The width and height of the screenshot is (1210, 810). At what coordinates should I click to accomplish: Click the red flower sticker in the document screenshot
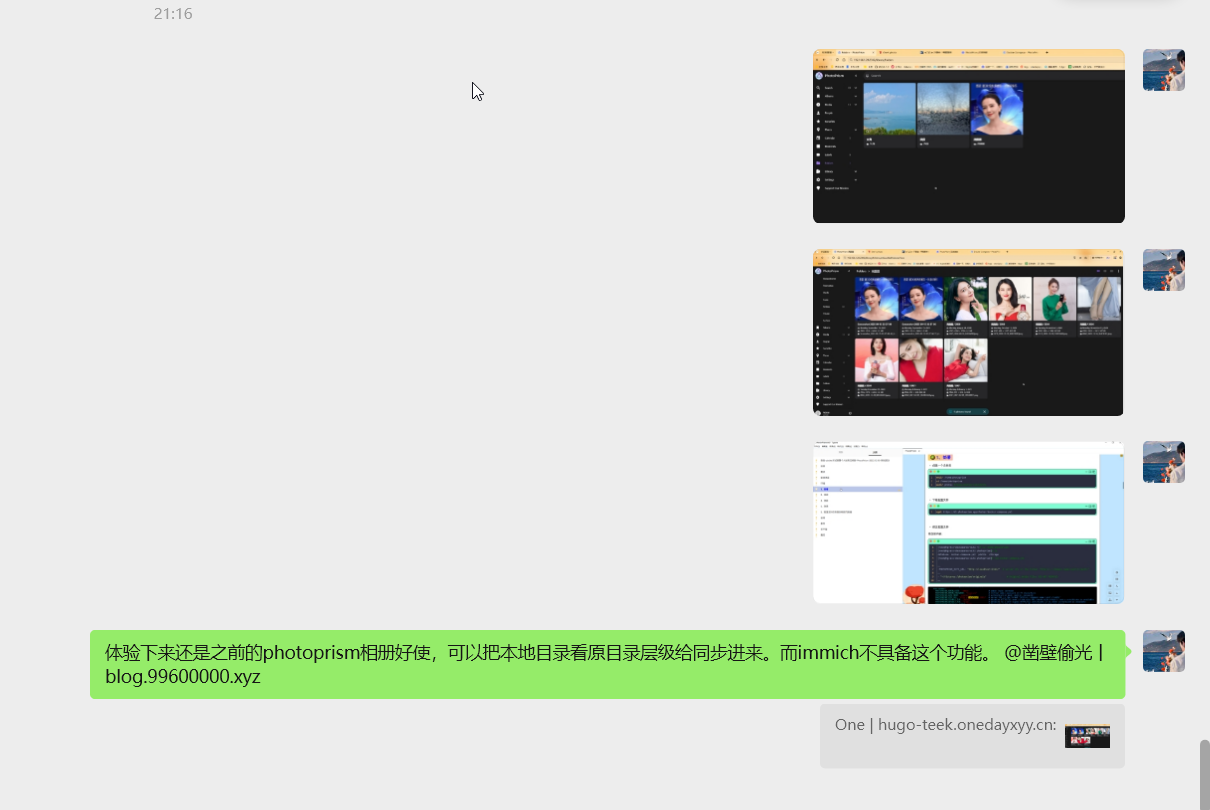914,594
